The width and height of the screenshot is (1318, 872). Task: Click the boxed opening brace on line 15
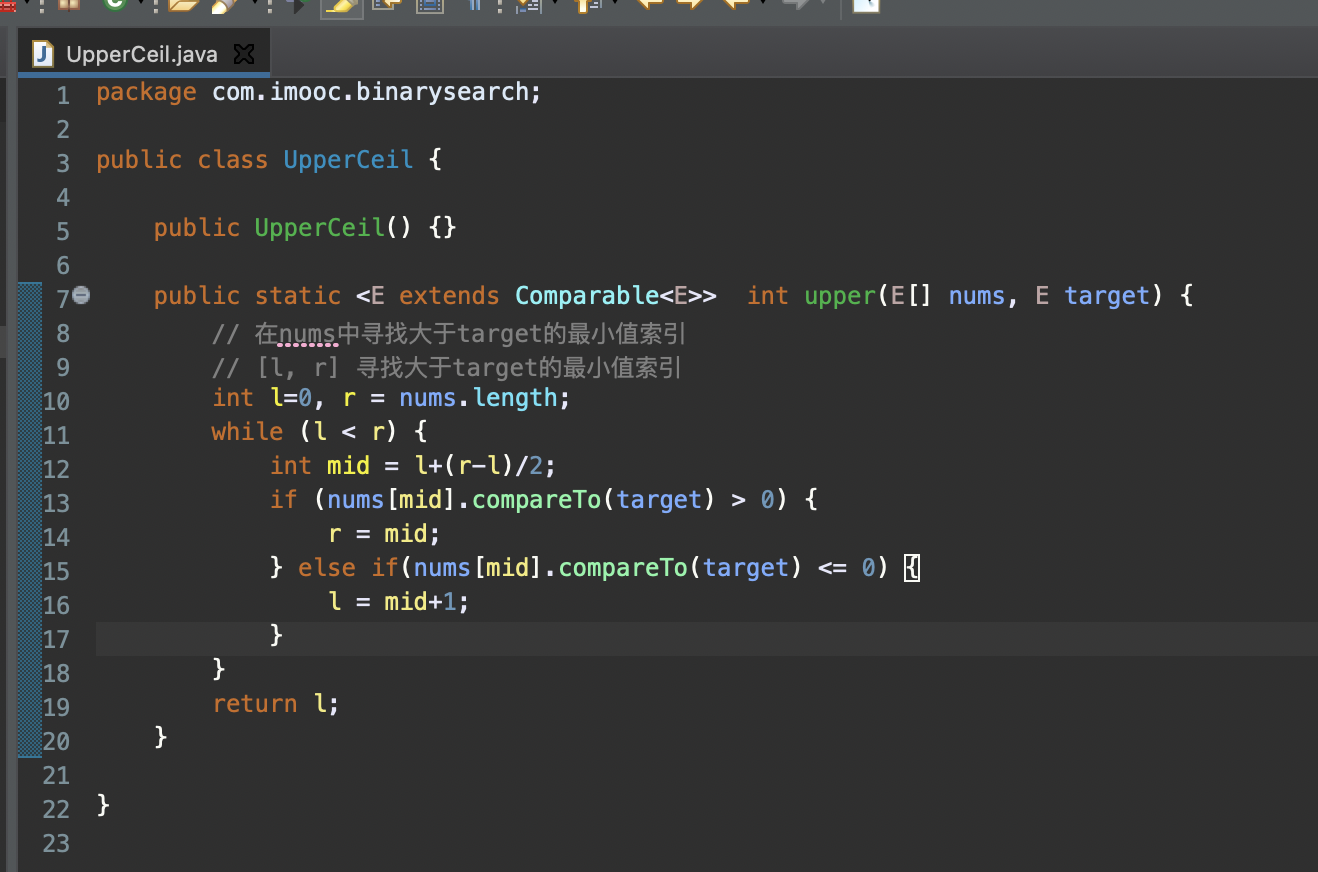pos(912,568)
